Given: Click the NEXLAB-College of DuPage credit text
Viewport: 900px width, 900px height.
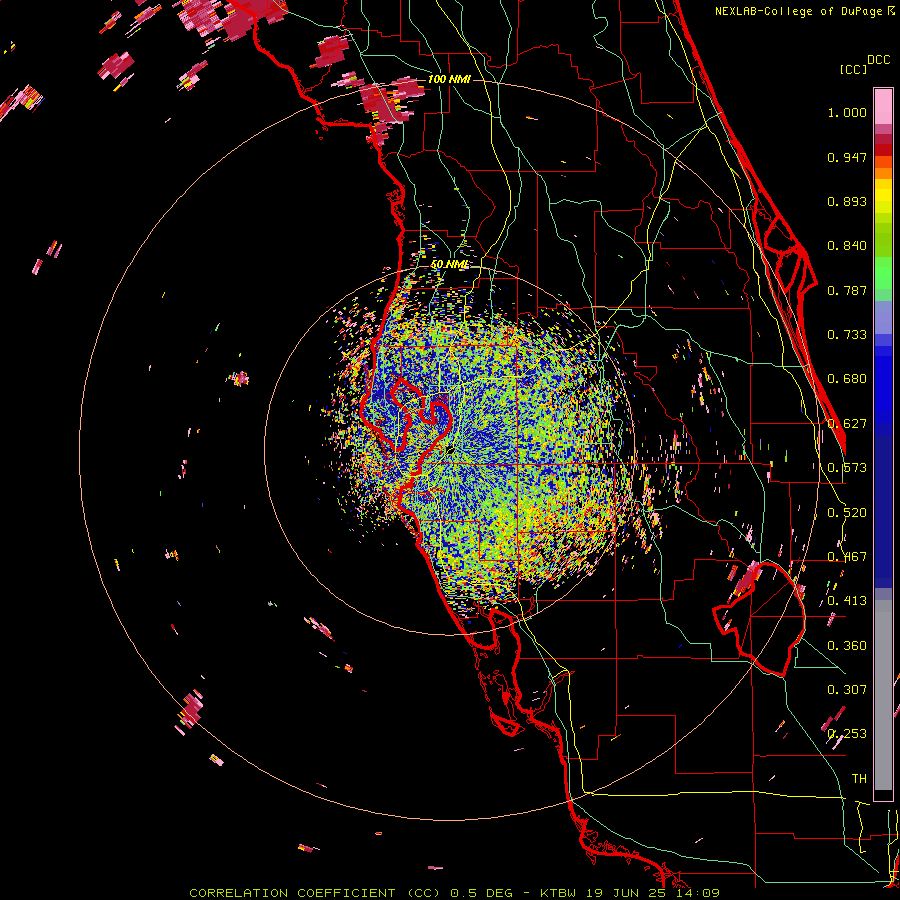Looking at the screenshot, I should pyautogui.click(x=799, y=11).
